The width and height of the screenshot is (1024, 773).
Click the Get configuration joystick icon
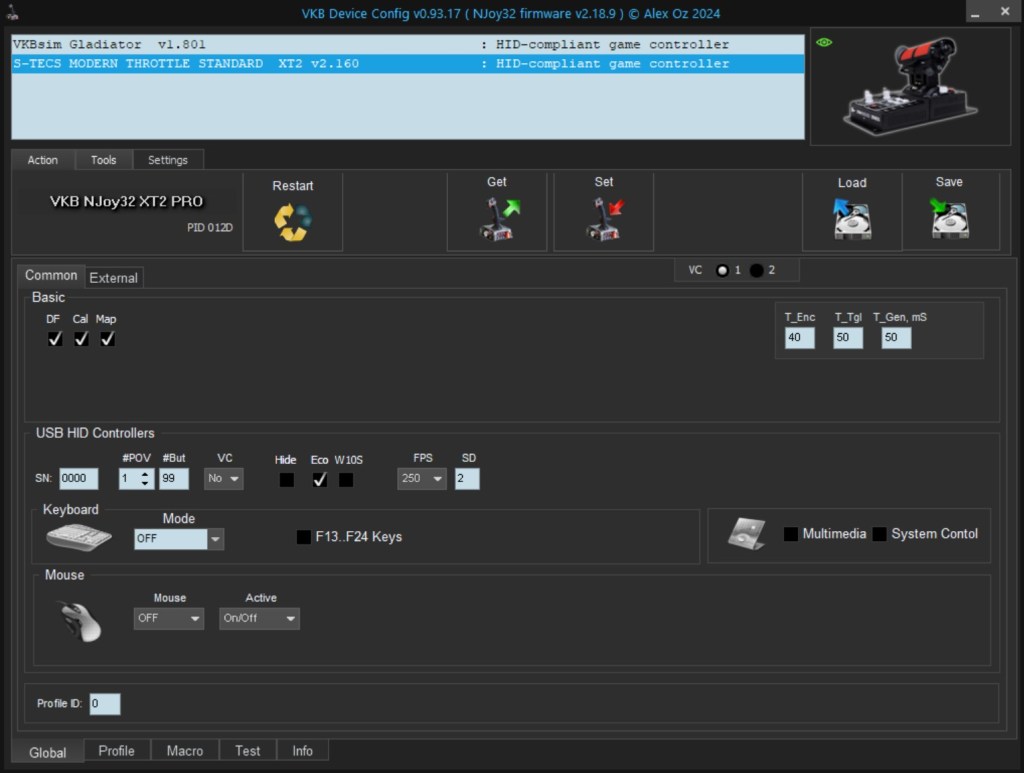tap(497, 219)
